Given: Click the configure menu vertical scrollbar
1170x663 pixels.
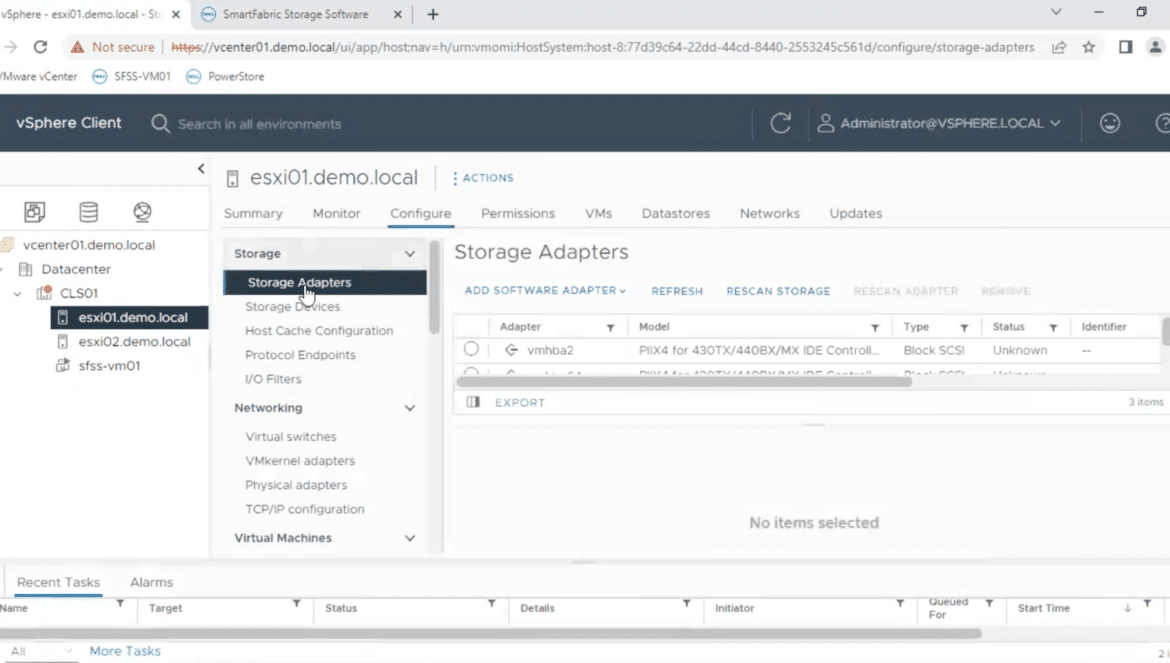Looking at the screenshot, I should [x=434, y=287].
